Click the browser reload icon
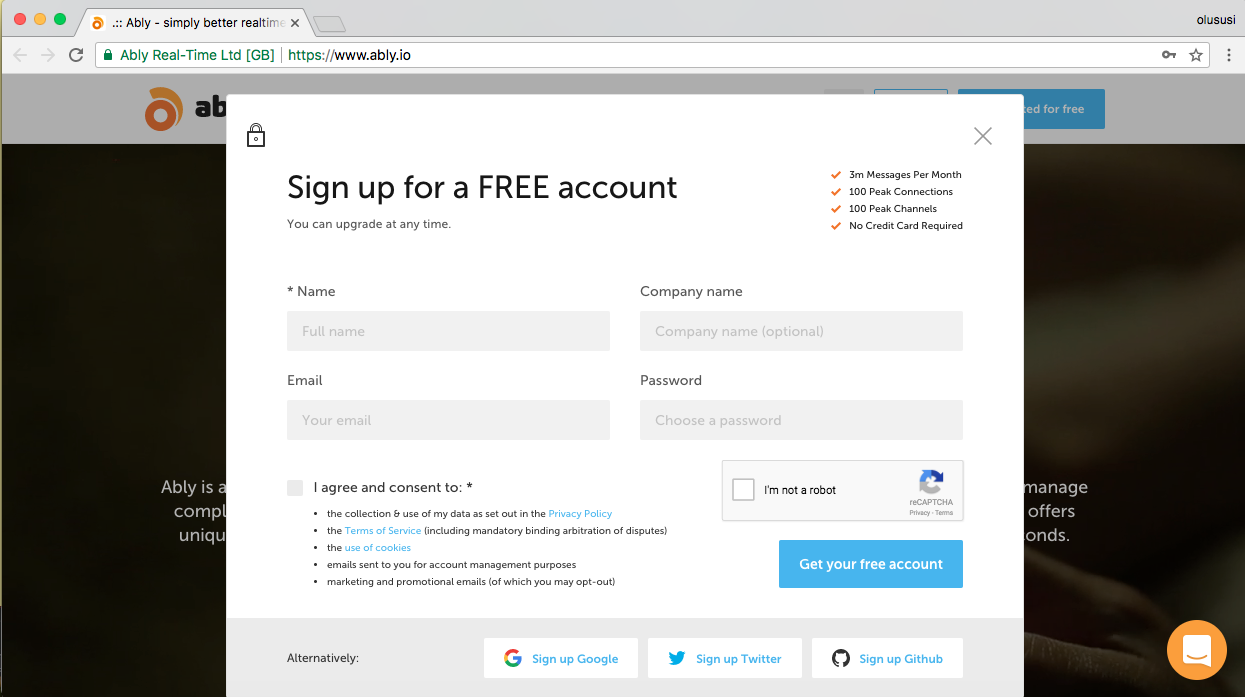Screen dimensions: 1245x697 [76, 55]
